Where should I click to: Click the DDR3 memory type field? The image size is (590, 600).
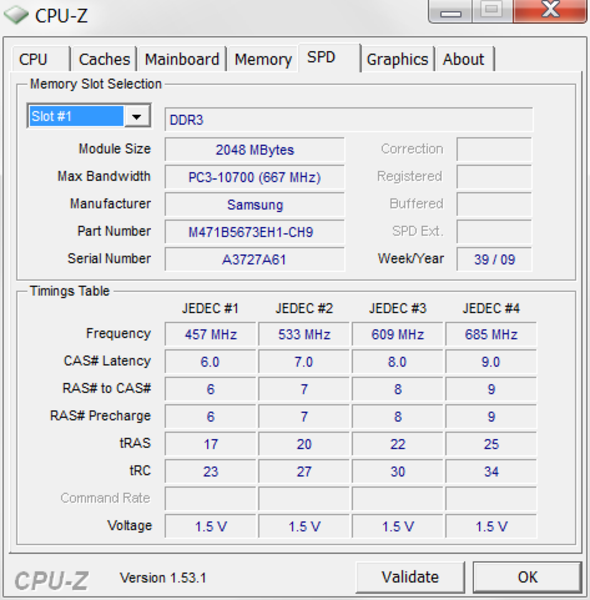point(348,120)
